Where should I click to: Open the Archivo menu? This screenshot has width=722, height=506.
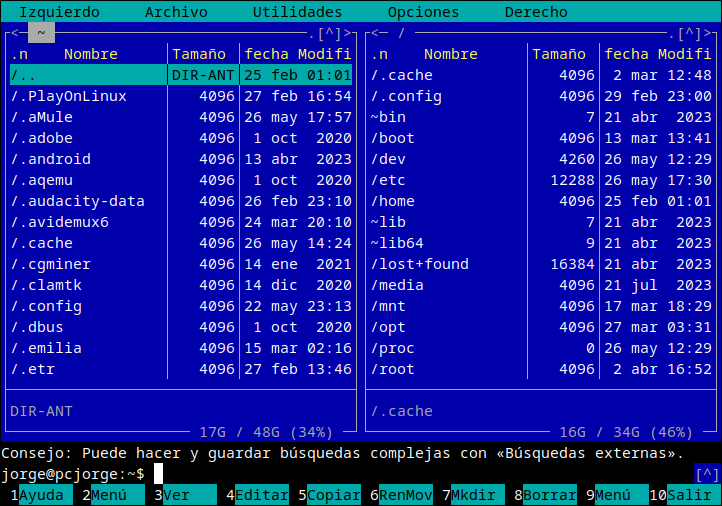[176, 12]
